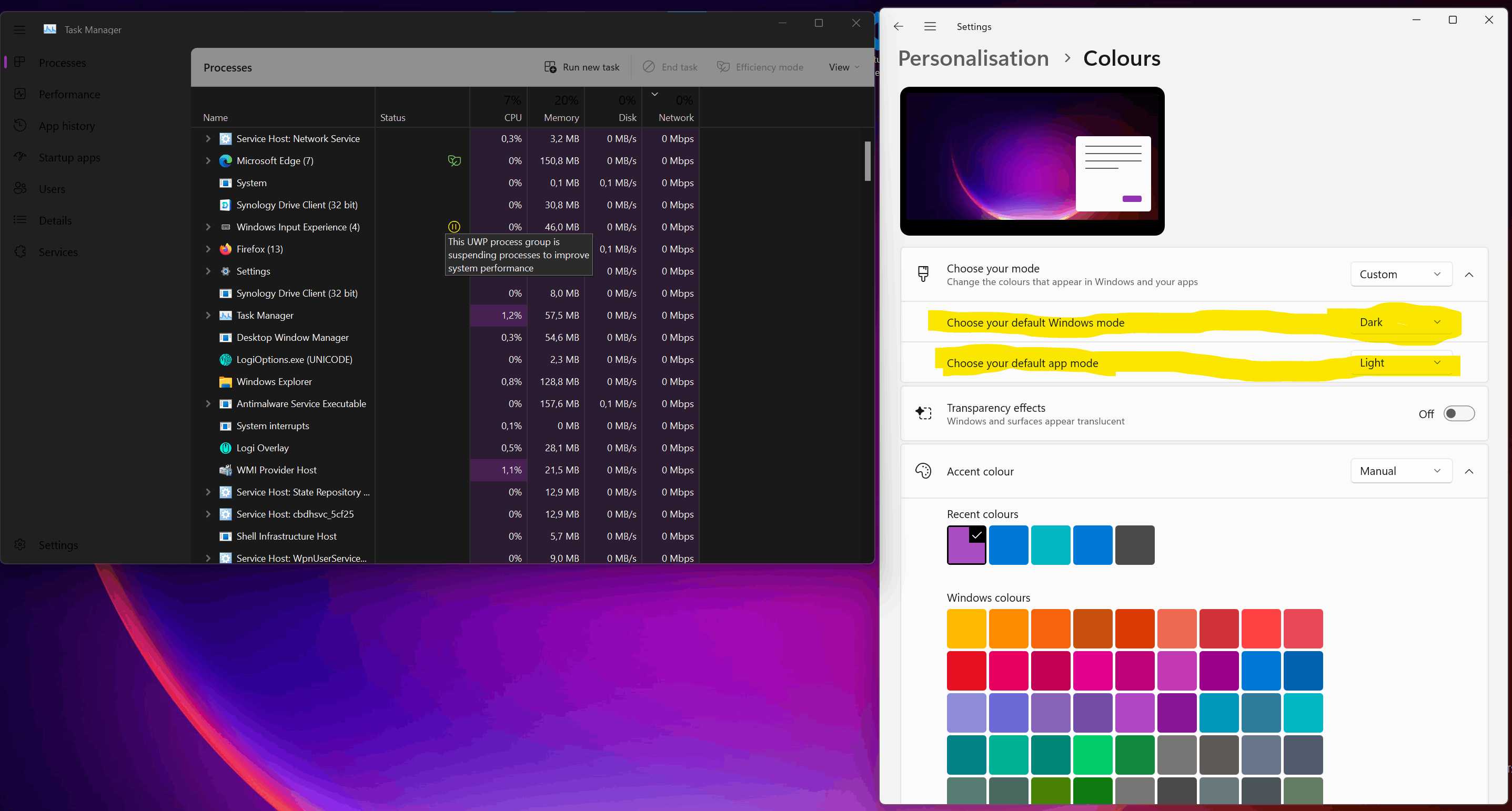Sort processes by the CPU column header
1512x811 pixels.
coord(498,107)
